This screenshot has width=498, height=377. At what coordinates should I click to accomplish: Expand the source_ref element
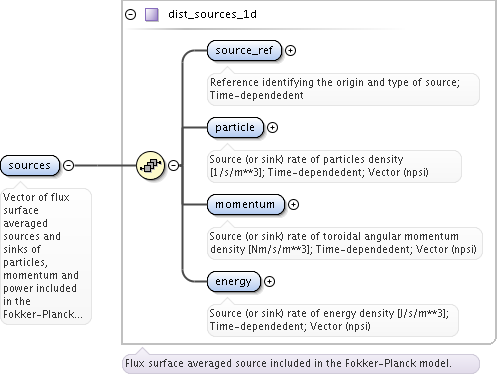click(291, 50)
